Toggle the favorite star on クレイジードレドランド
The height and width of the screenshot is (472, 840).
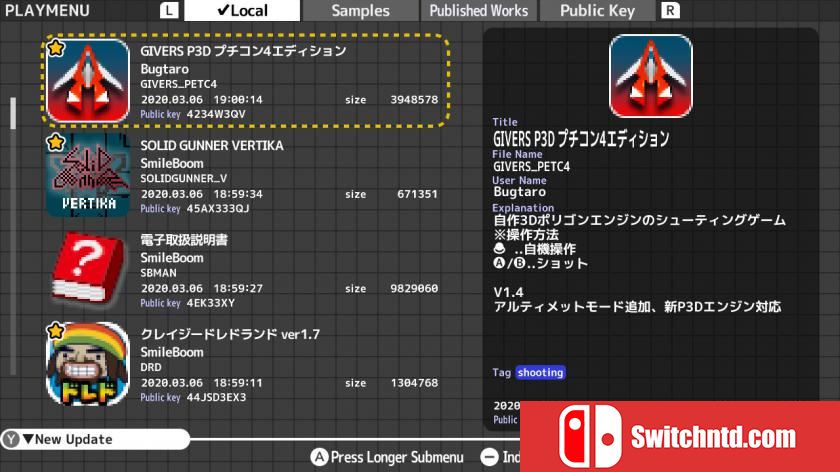pyautogui.click(x=56, y=331)
